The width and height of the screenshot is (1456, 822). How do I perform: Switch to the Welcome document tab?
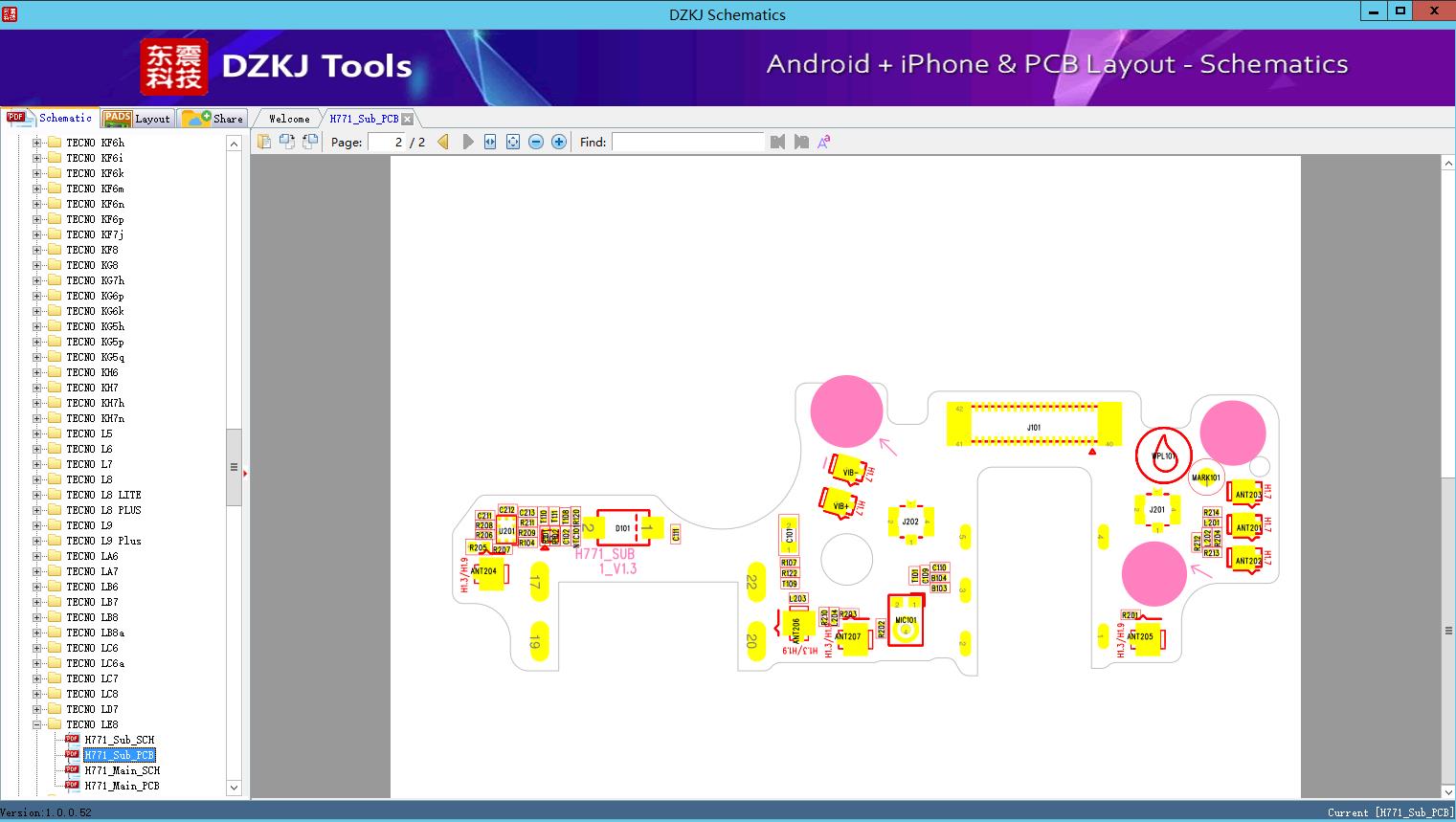coord(288,119)
